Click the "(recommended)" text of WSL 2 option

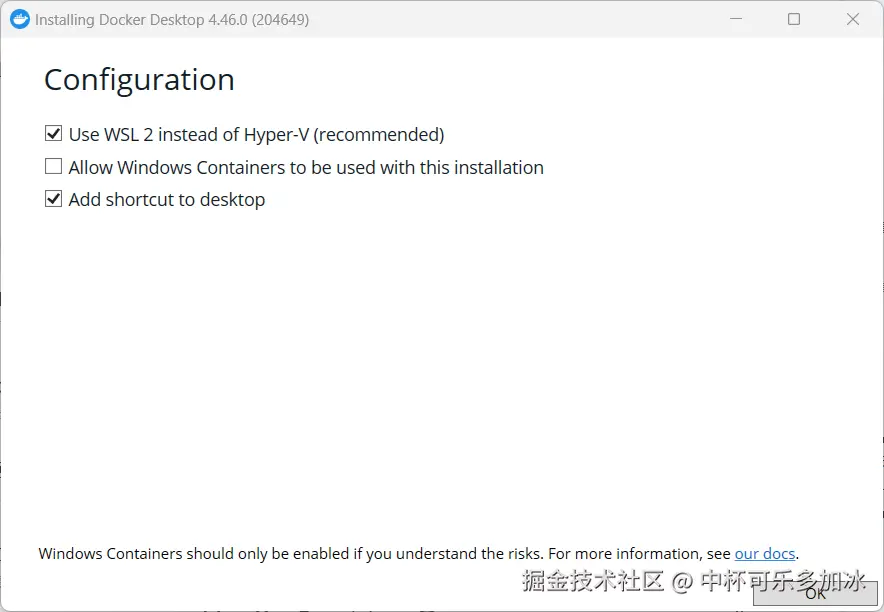point(380,134)
